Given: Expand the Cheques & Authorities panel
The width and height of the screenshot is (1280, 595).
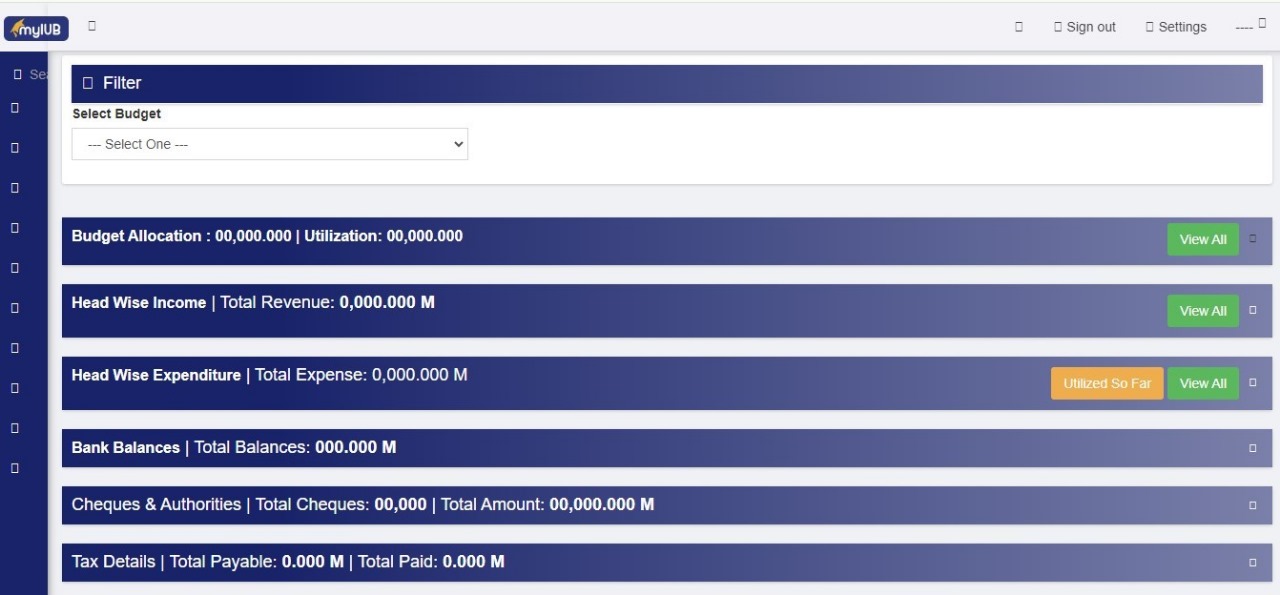Looking at the screenshot, I should 1253,505.
